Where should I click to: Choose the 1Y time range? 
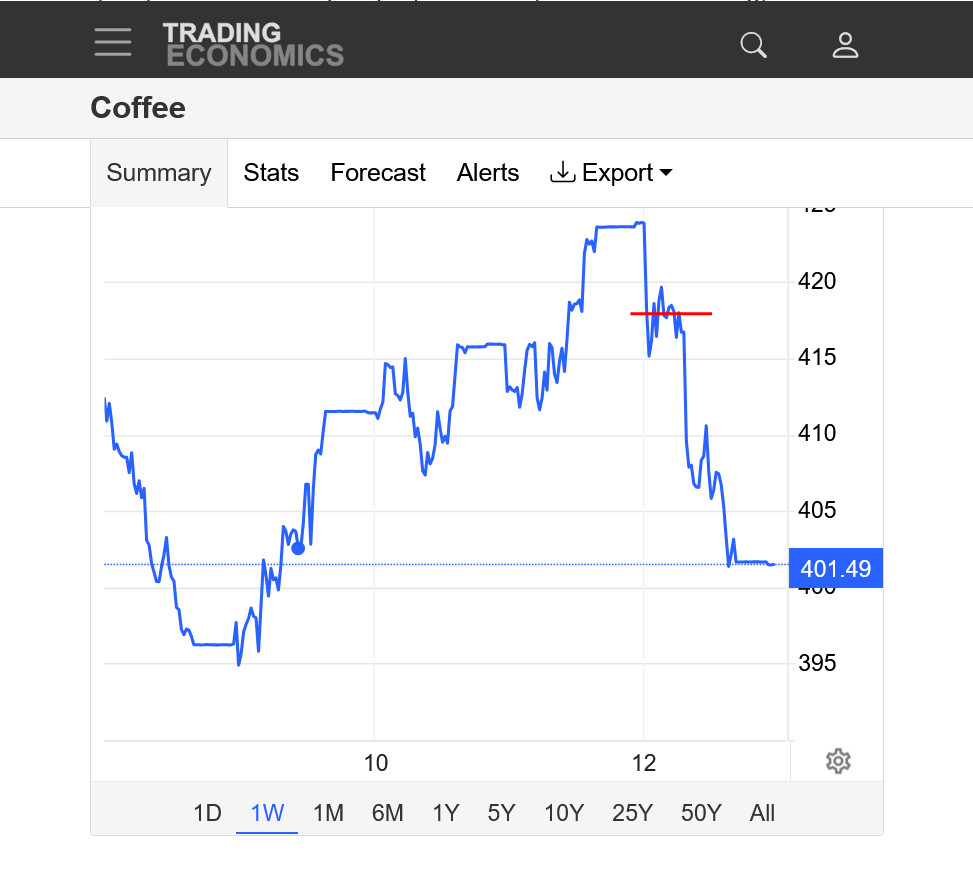[445, 813]
